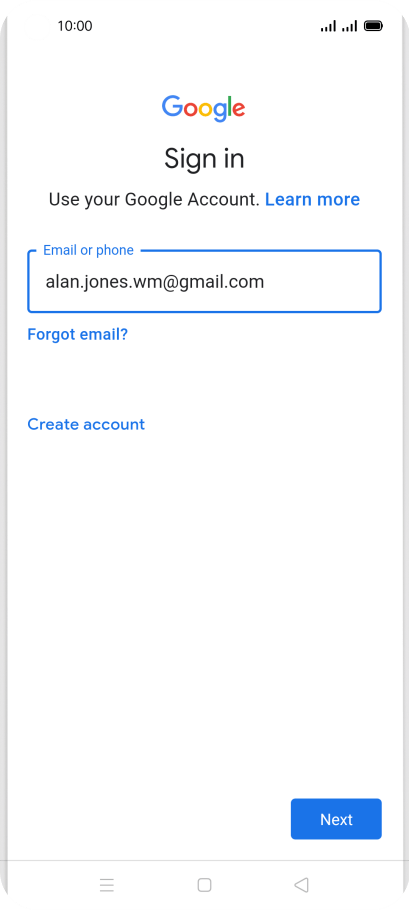The height and width of the screenshot is (910, 409).
Task: Click the alan.jones.wm@gmail.com text in the field
Action: (x=155, y=282)
